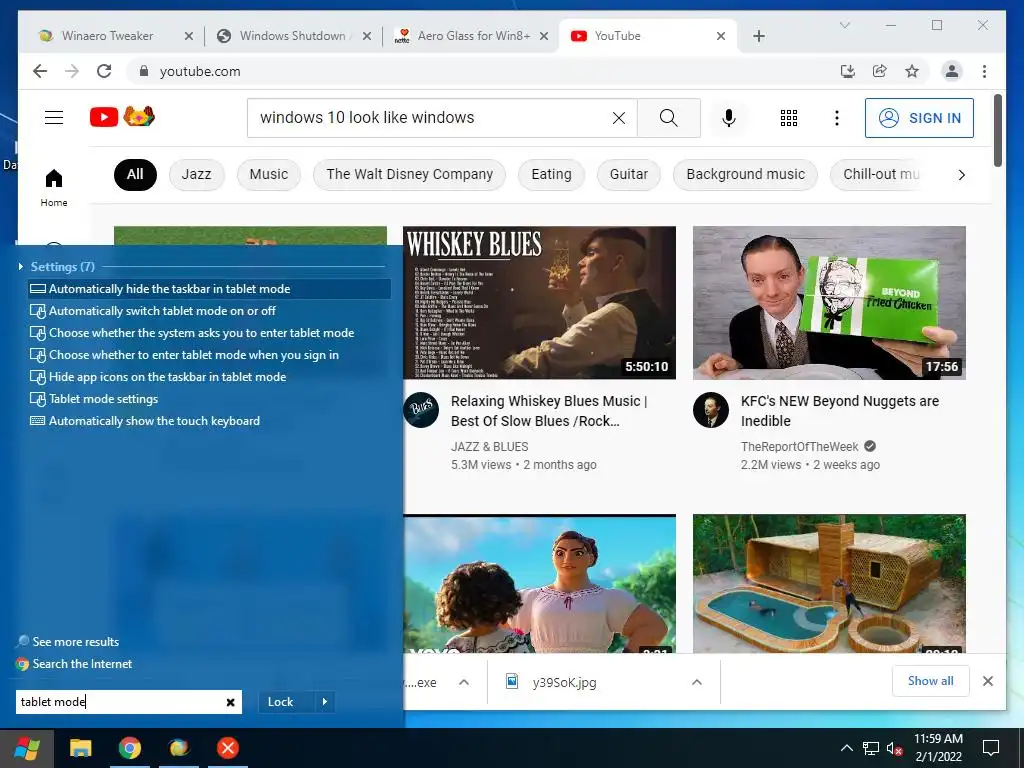Select the Background music chip
The width and height of the screenshot is (1024, 768).
(745, 174)
